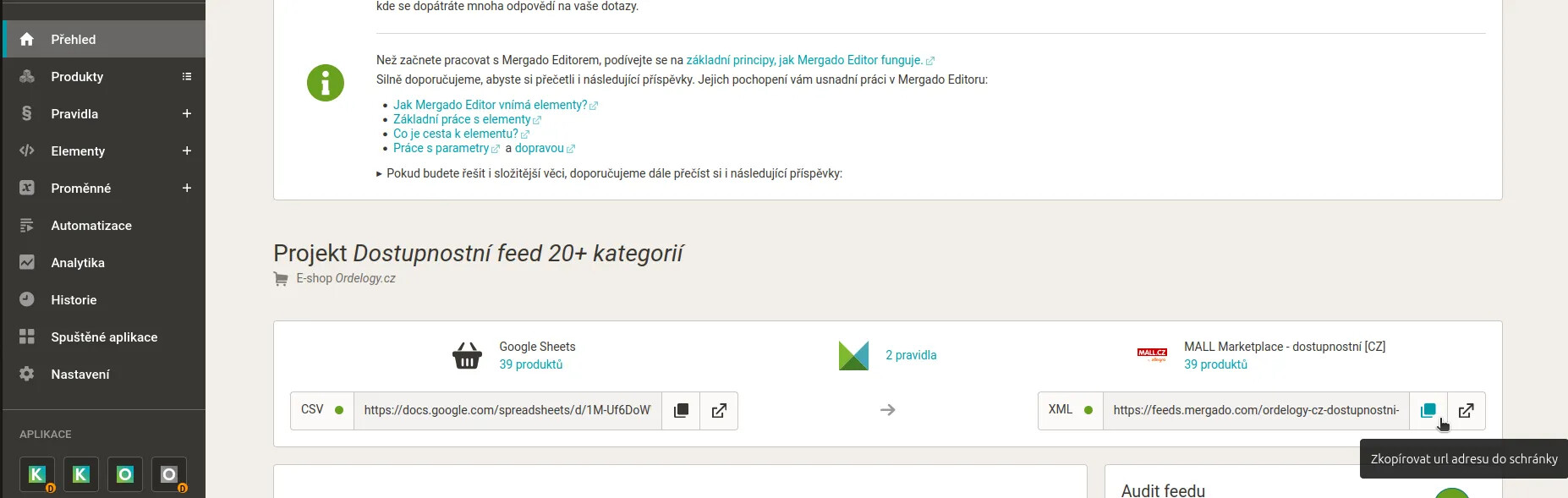The image size is (1568, 498).
Task: Go to Automatizace in the sidebar
Action: point(91,226)
